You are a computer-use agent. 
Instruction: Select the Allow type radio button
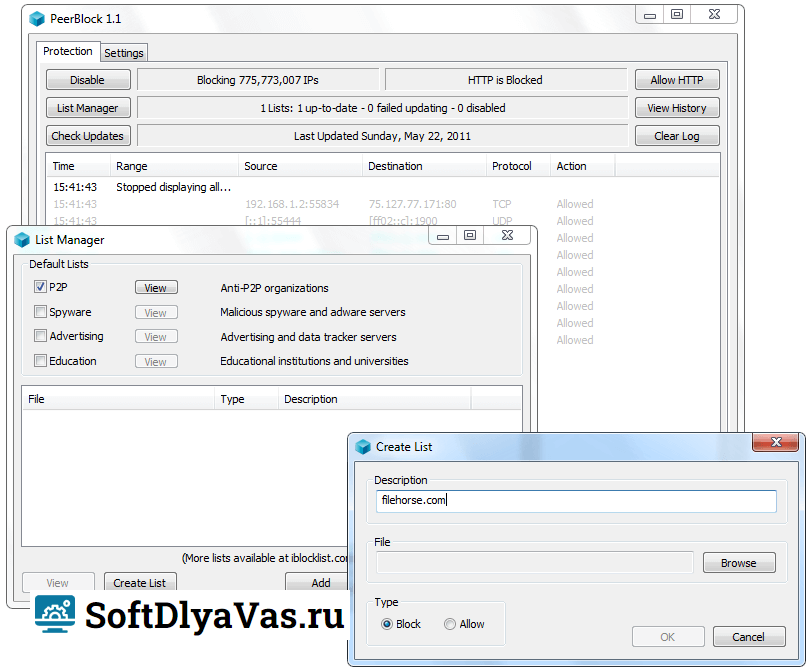(450, 624)
